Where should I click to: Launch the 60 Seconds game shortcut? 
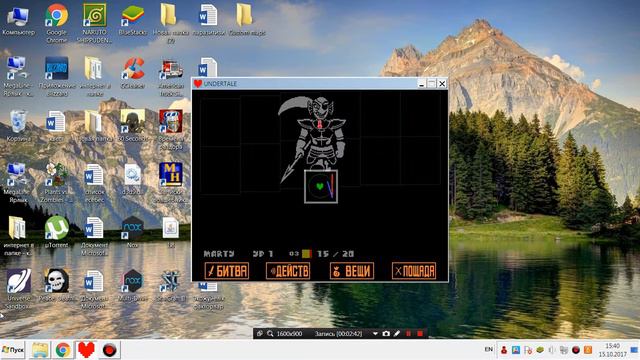pyautogui.click(x=133, y=126)
